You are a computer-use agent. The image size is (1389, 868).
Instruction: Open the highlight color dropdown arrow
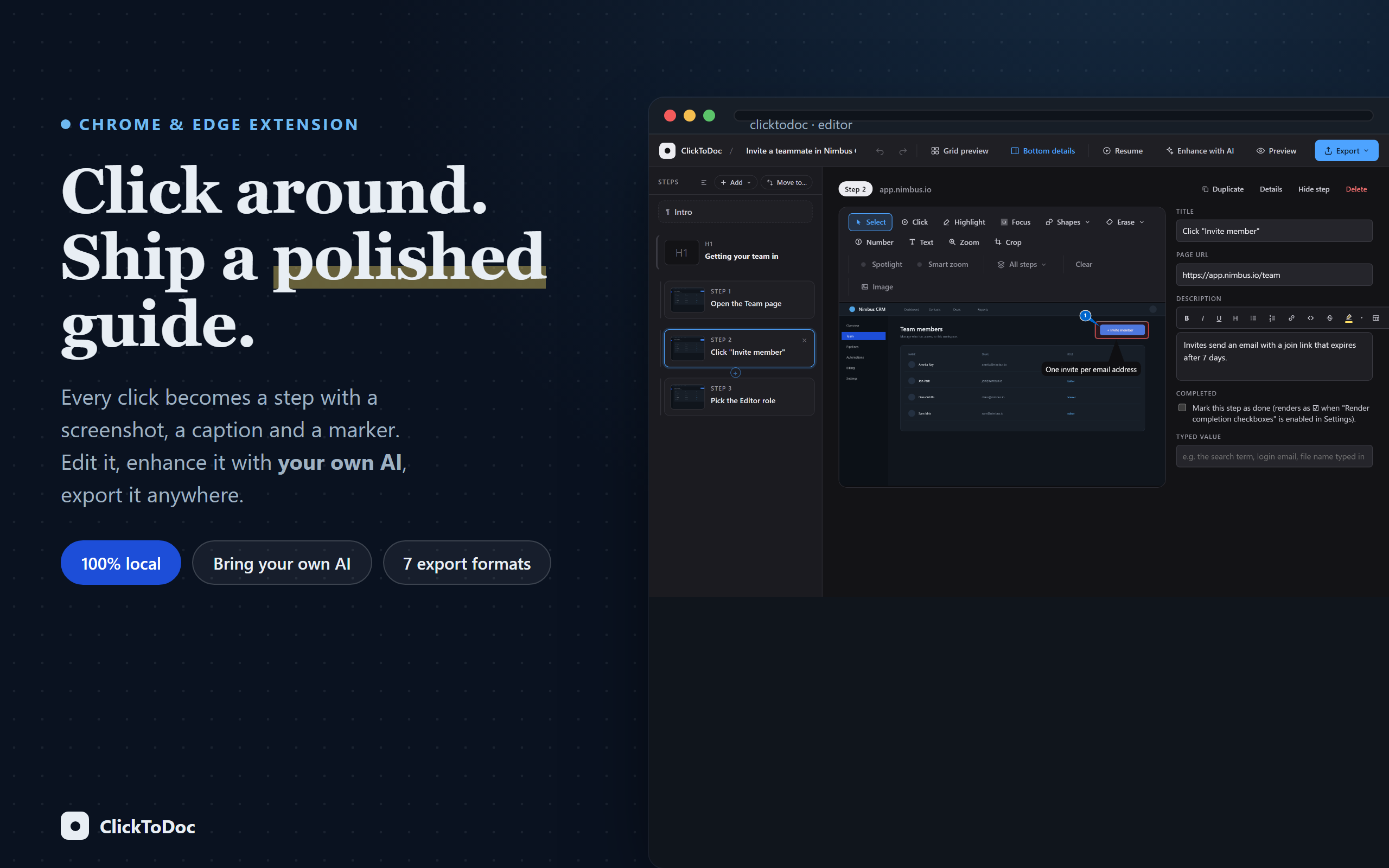coord(1361,318)
